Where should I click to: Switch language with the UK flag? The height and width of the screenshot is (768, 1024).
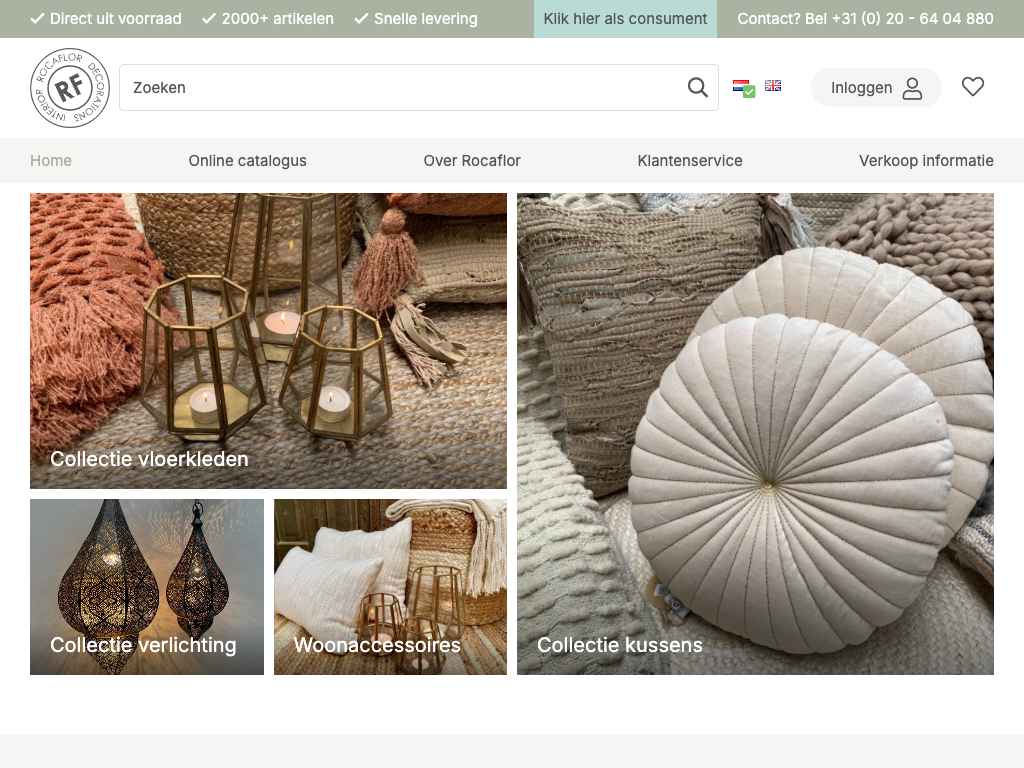(x=773, y=86)
